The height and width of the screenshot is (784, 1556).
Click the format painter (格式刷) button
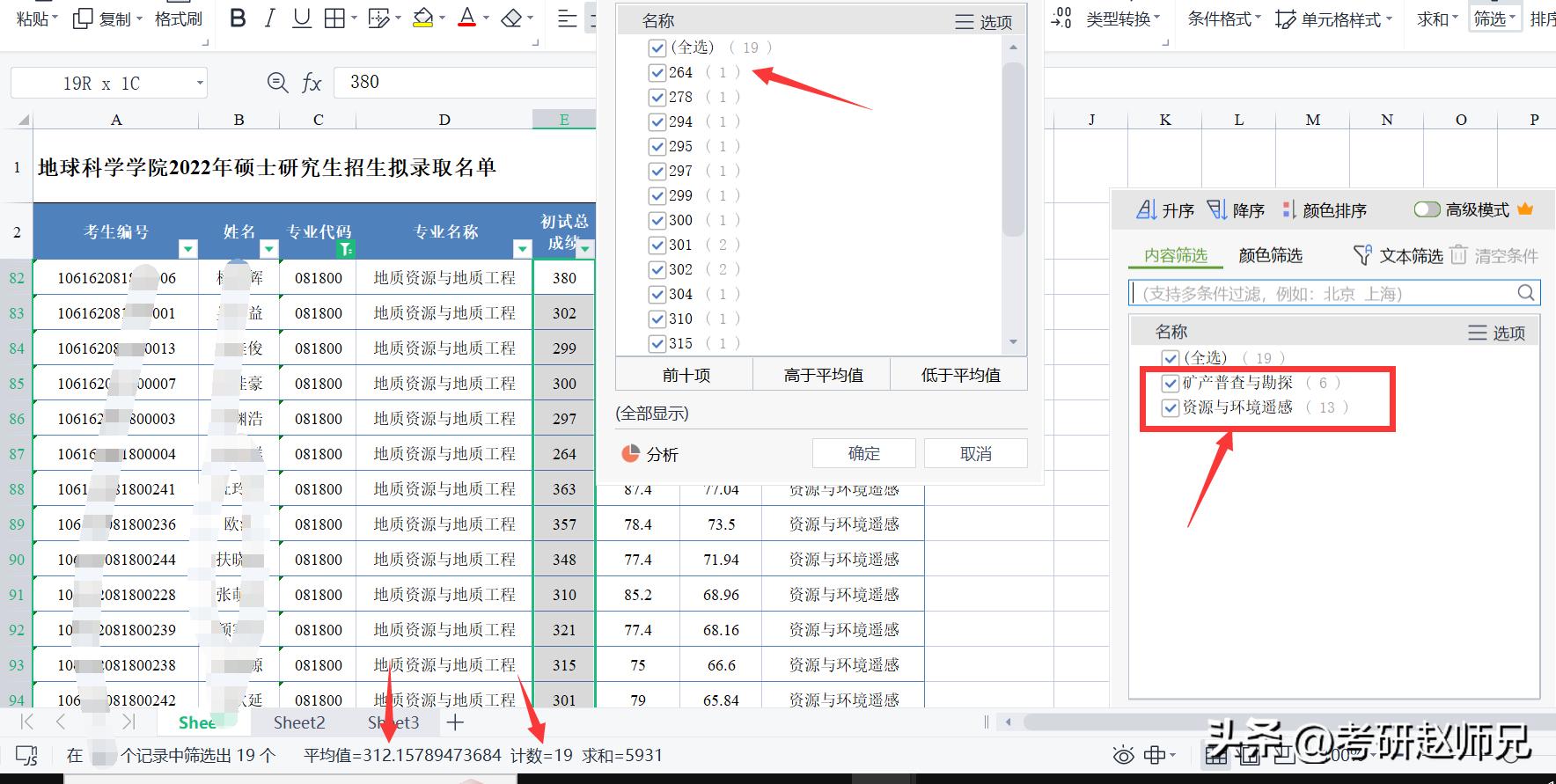179,18
